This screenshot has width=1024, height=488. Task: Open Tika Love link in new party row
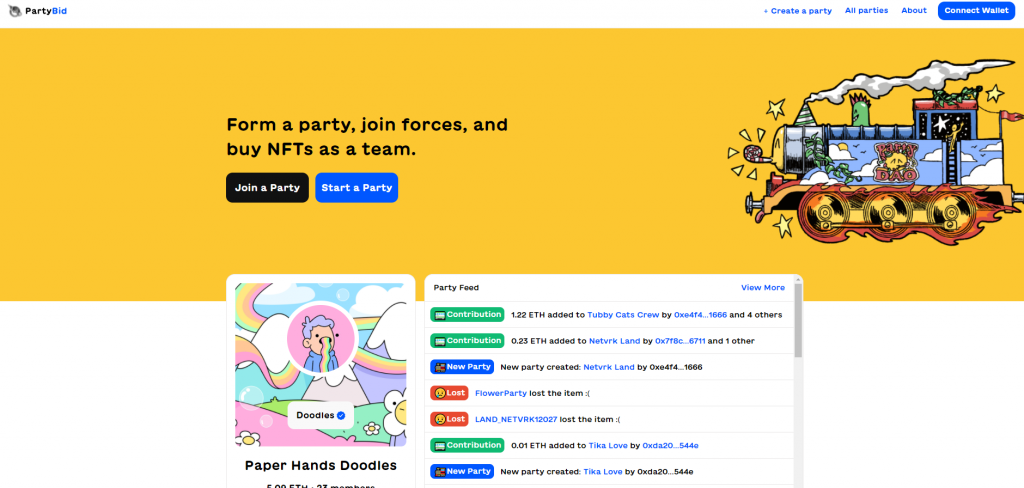coord(602,472)
